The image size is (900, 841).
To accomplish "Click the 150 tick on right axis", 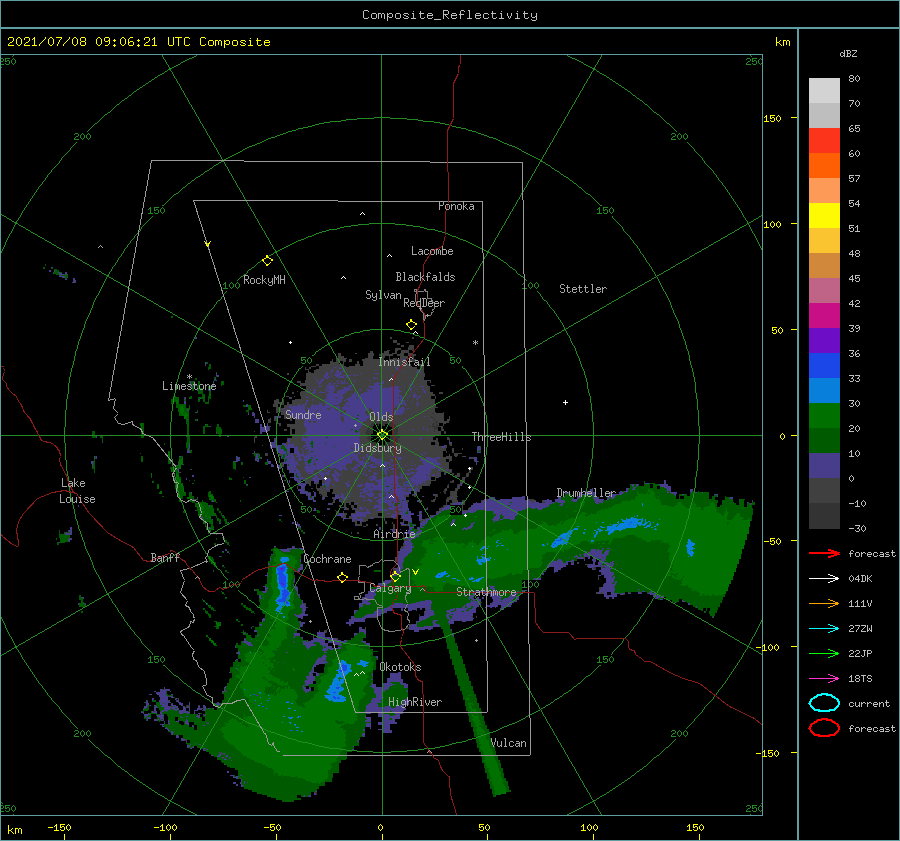I will [772, 118].
